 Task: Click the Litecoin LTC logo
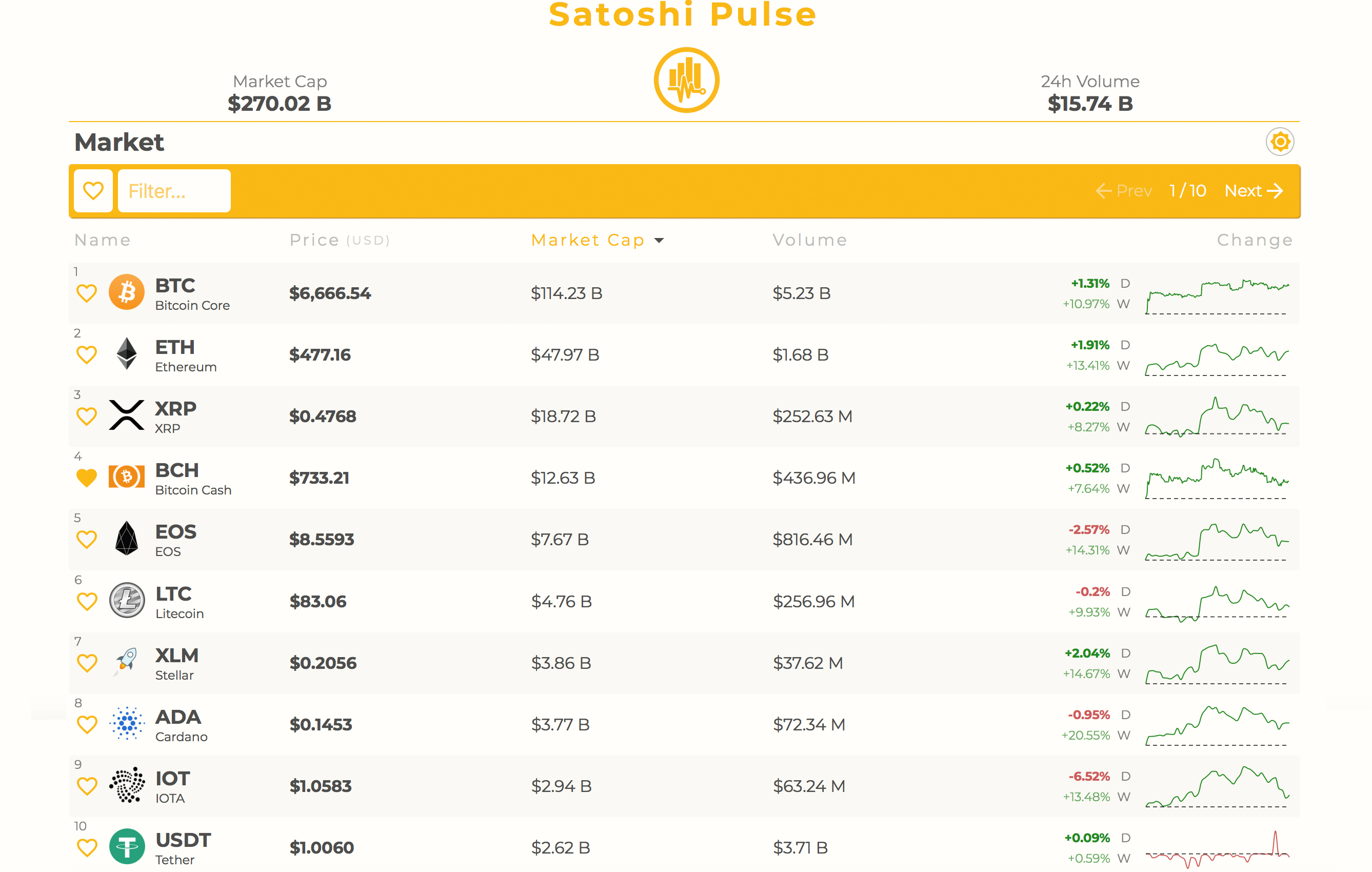coord(127,601)
